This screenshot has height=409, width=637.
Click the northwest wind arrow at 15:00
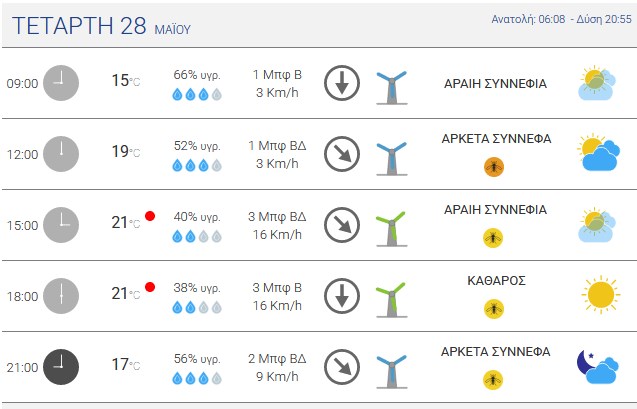coord(342,225)
